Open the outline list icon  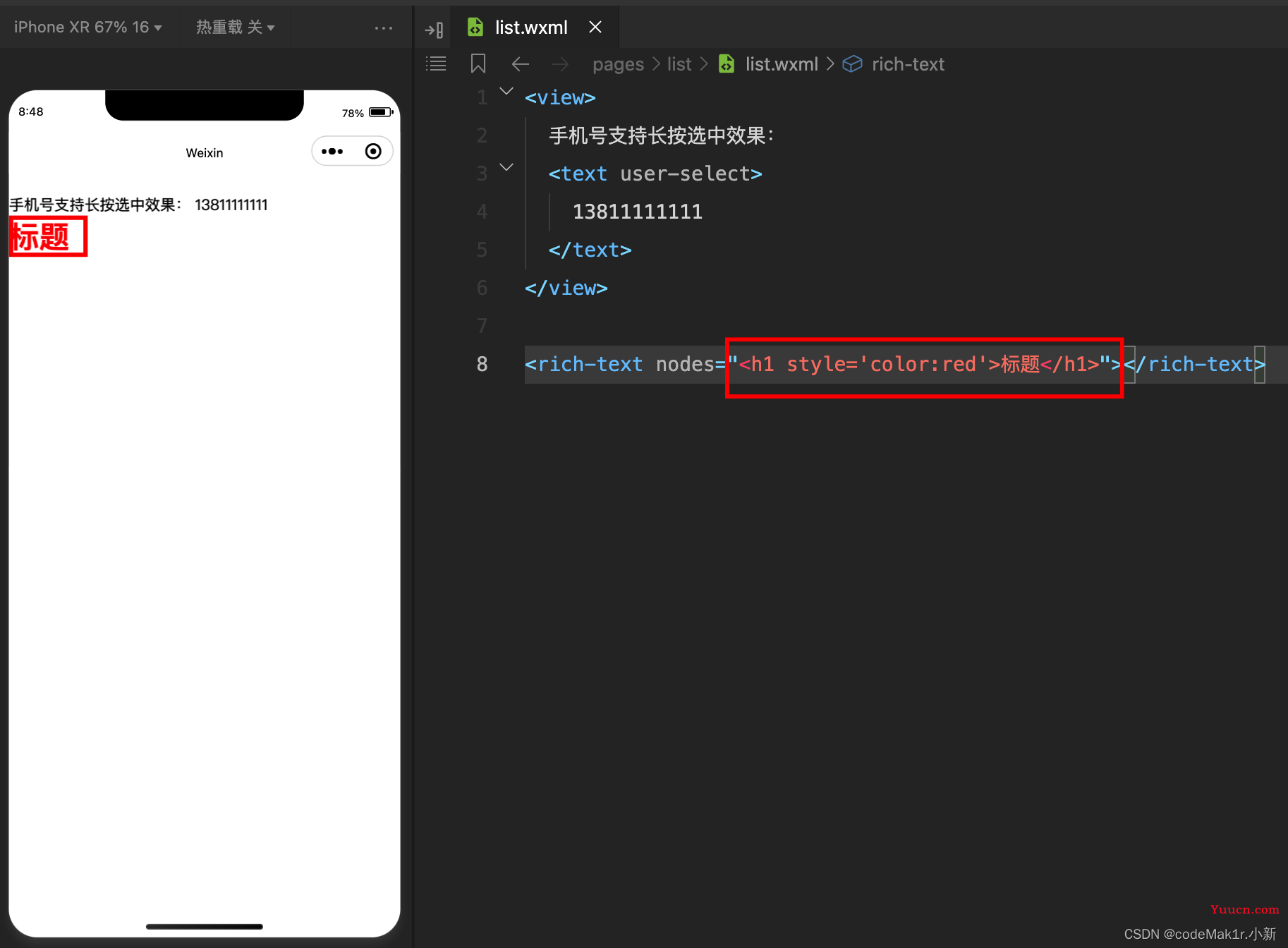(436, 64)
